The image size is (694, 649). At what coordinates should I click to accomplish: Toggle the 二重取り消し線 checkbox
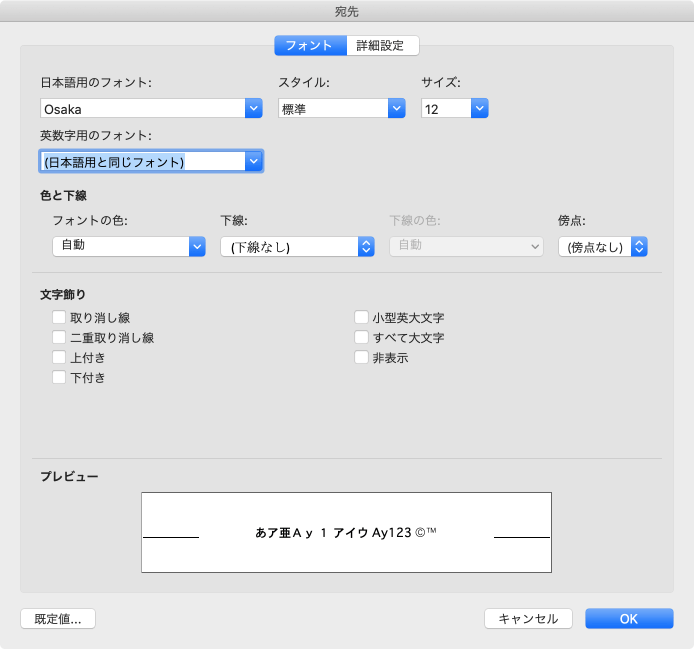59,338
